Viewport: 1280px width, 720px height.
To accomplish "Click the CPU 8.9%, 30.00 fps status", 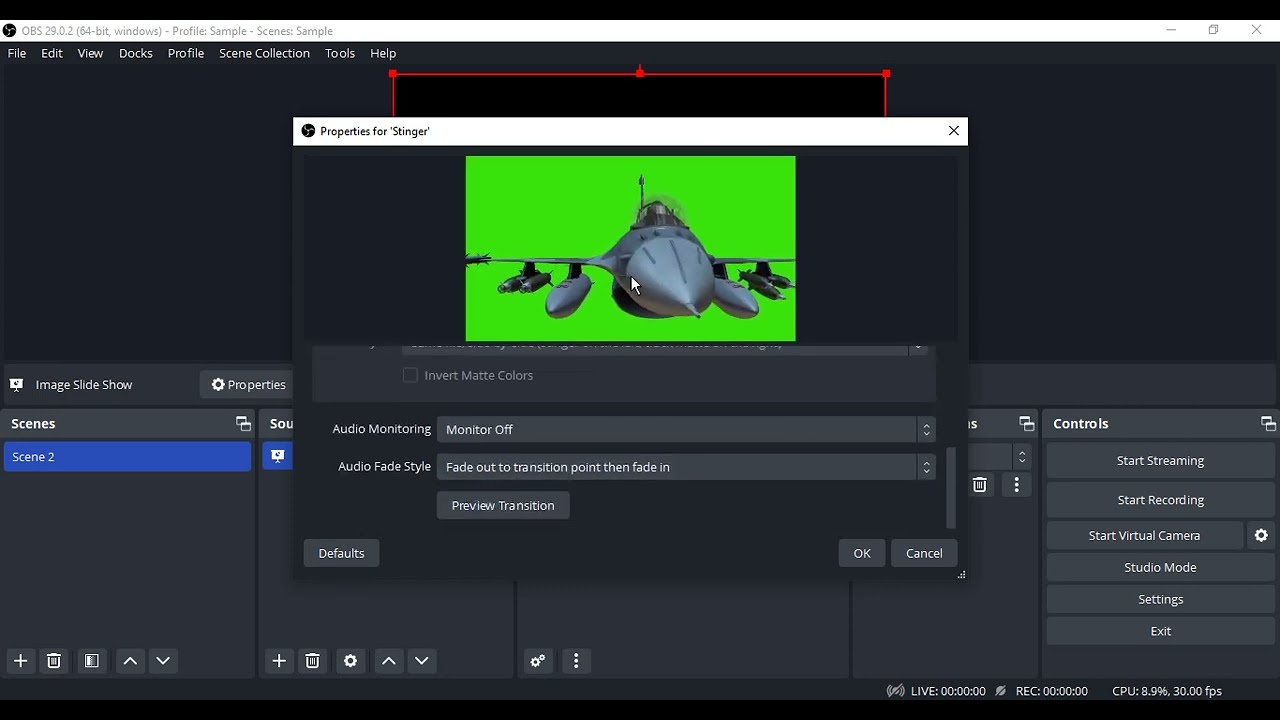I will pos(1167,691).
